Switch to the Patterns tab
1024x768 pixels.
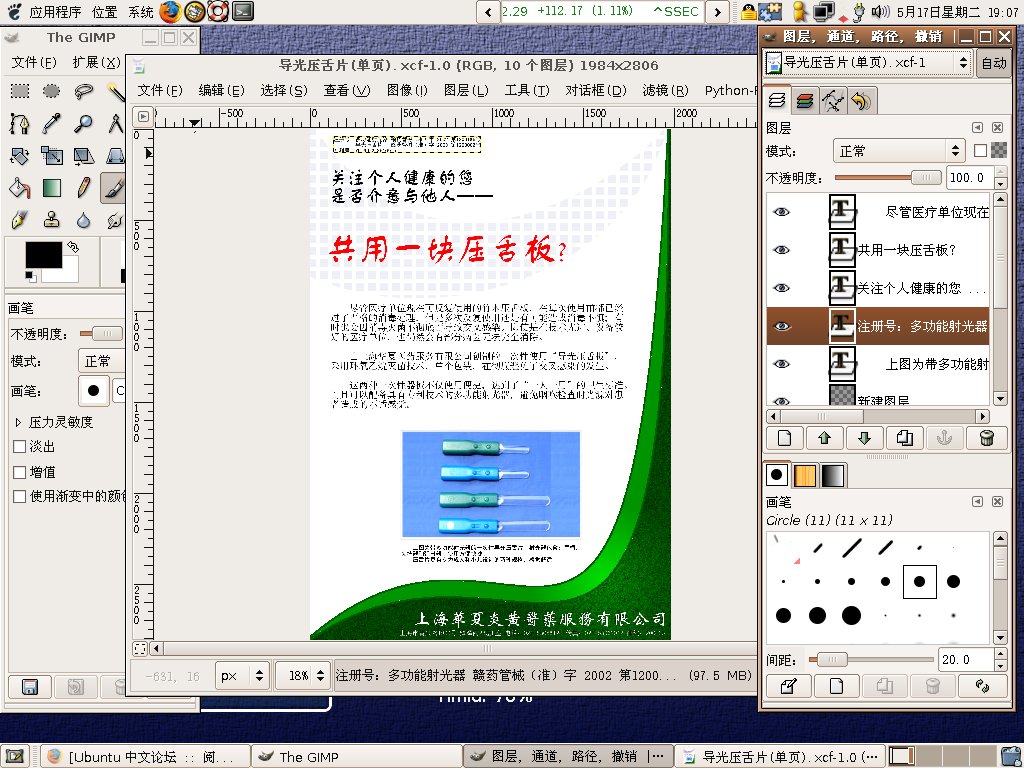pos(805,475)
